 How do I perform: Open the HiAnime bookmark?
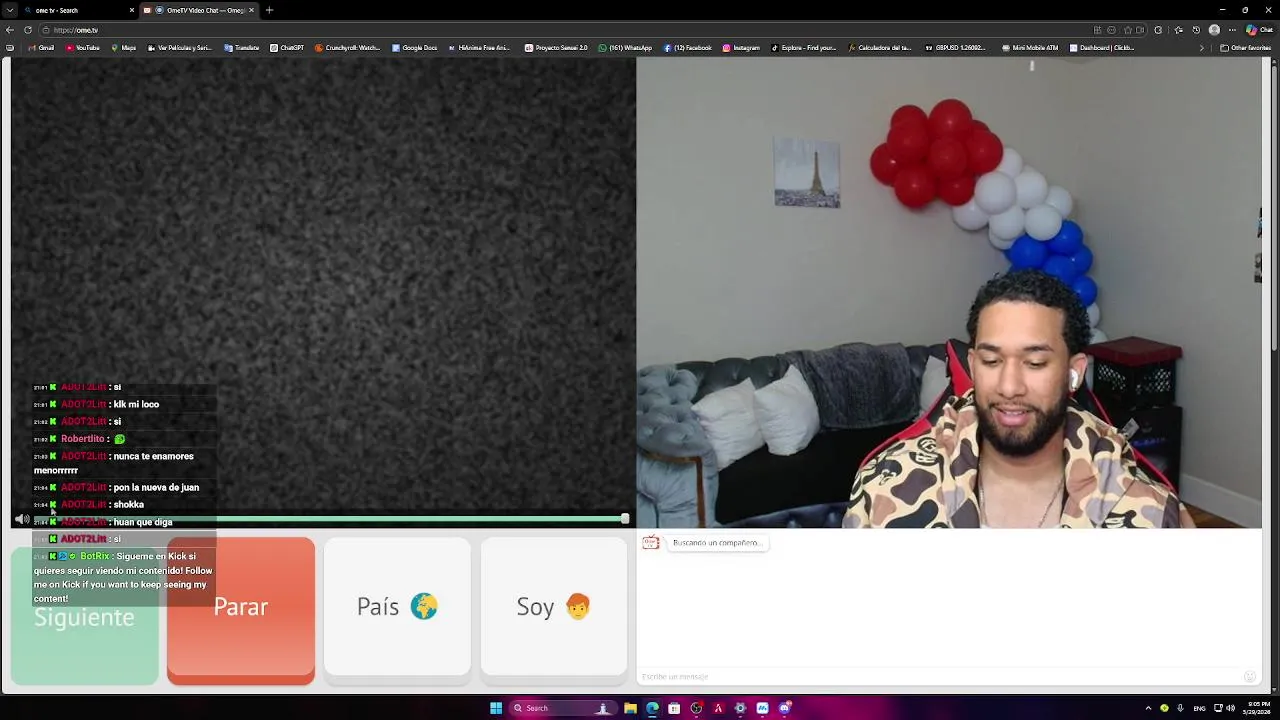click(479, 47)
